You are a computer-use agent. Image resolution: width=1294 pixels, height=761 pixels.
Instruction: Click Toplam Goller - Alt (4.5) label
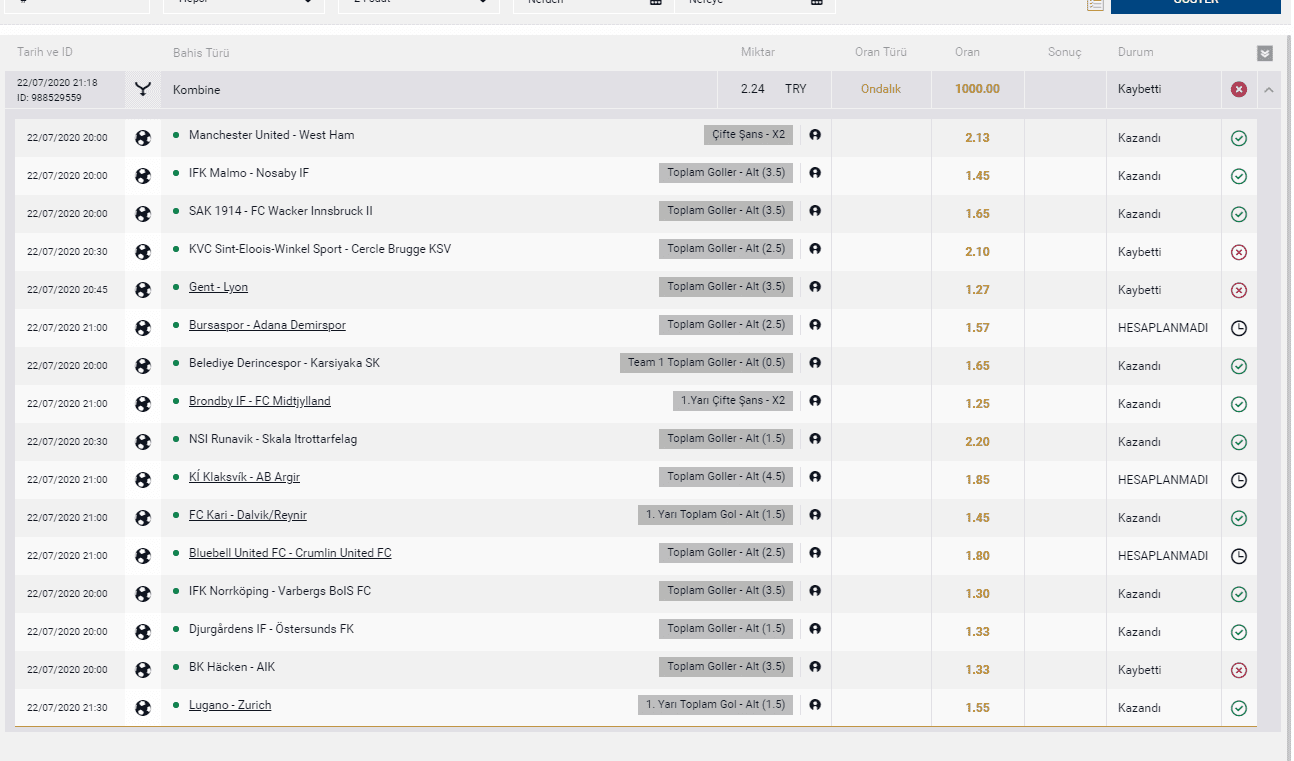point(726,477)
